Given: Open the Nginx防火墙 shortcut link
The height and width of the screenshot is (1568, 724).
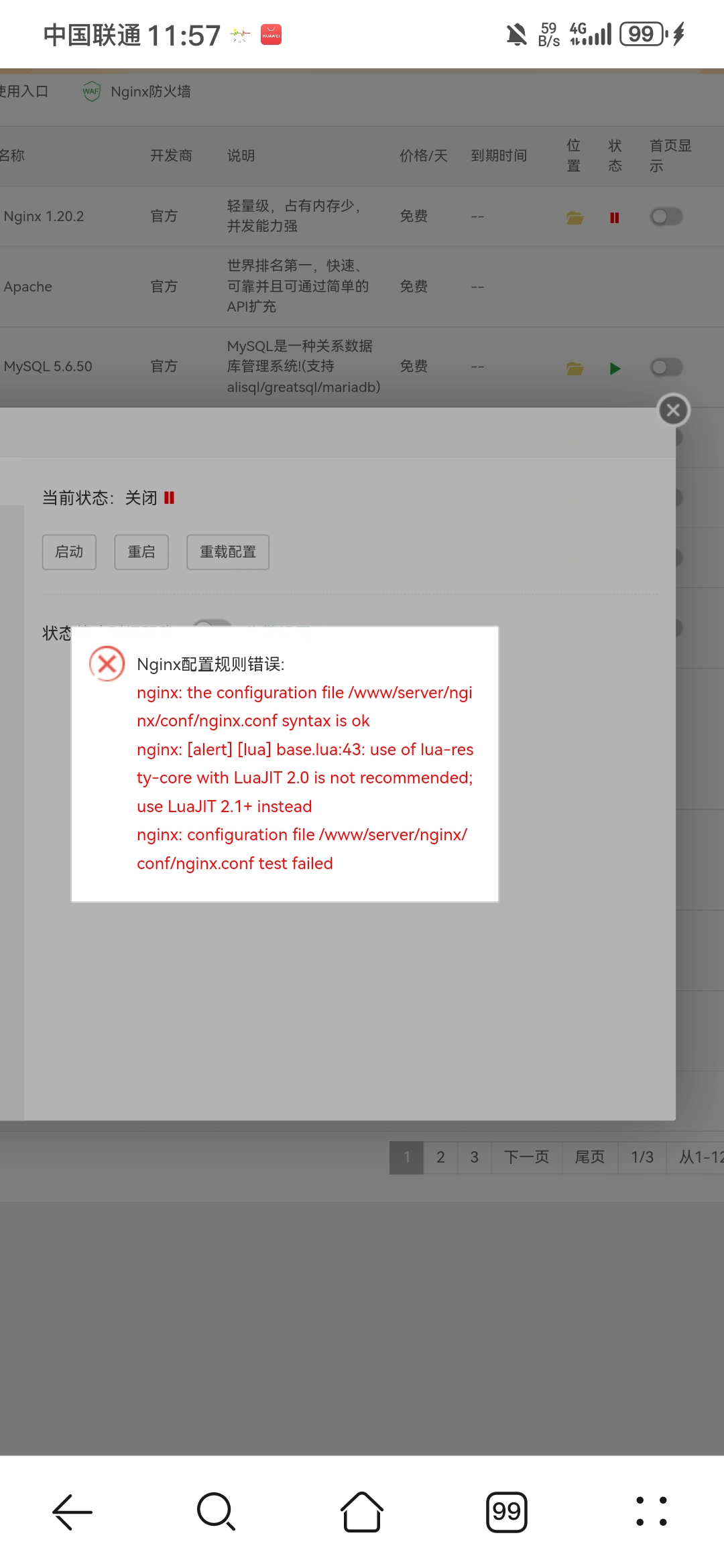Looking at the screenshot, I should [x=151, y=92].
